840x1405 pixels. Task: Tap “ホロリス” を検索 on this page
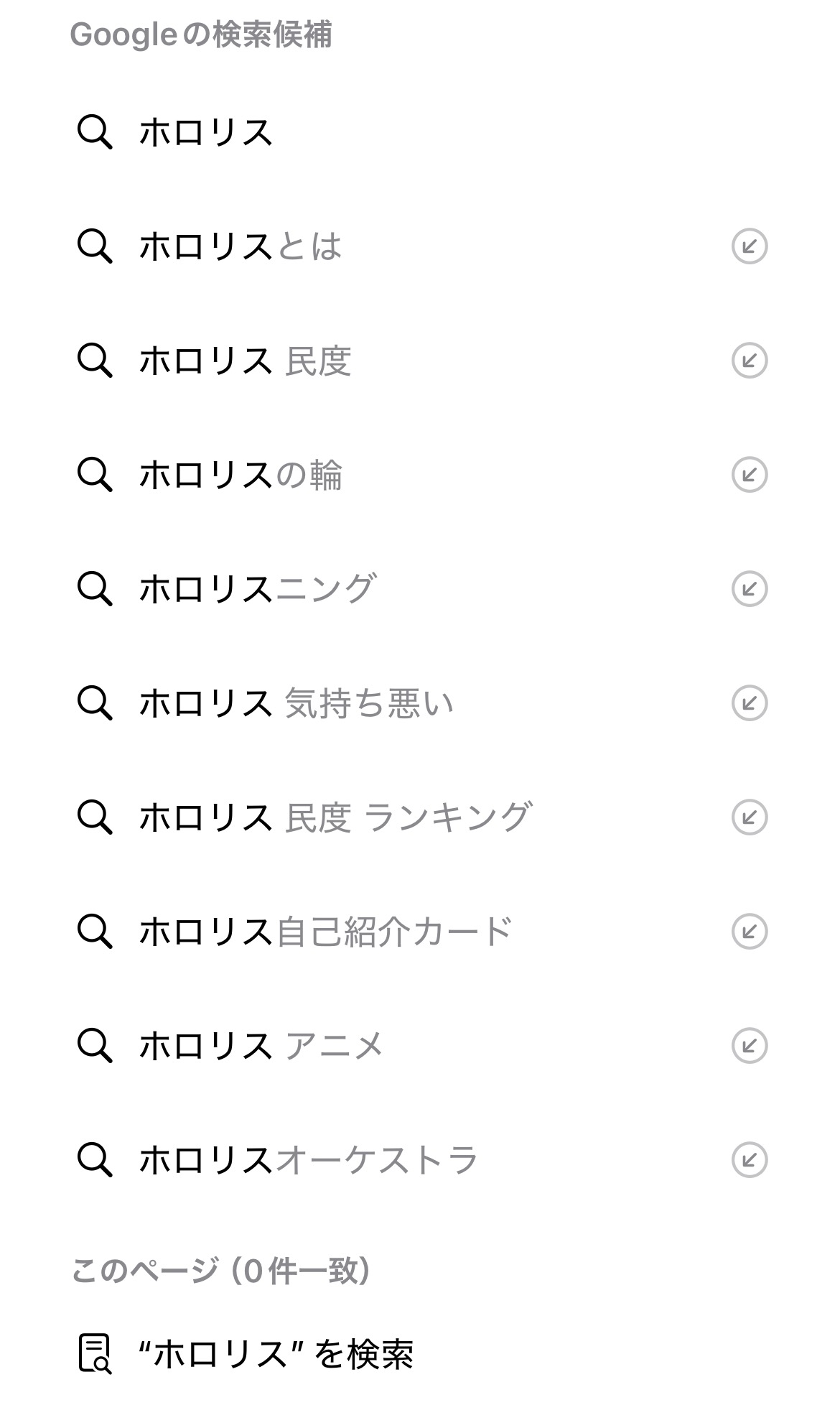(x=275, y=1355)
